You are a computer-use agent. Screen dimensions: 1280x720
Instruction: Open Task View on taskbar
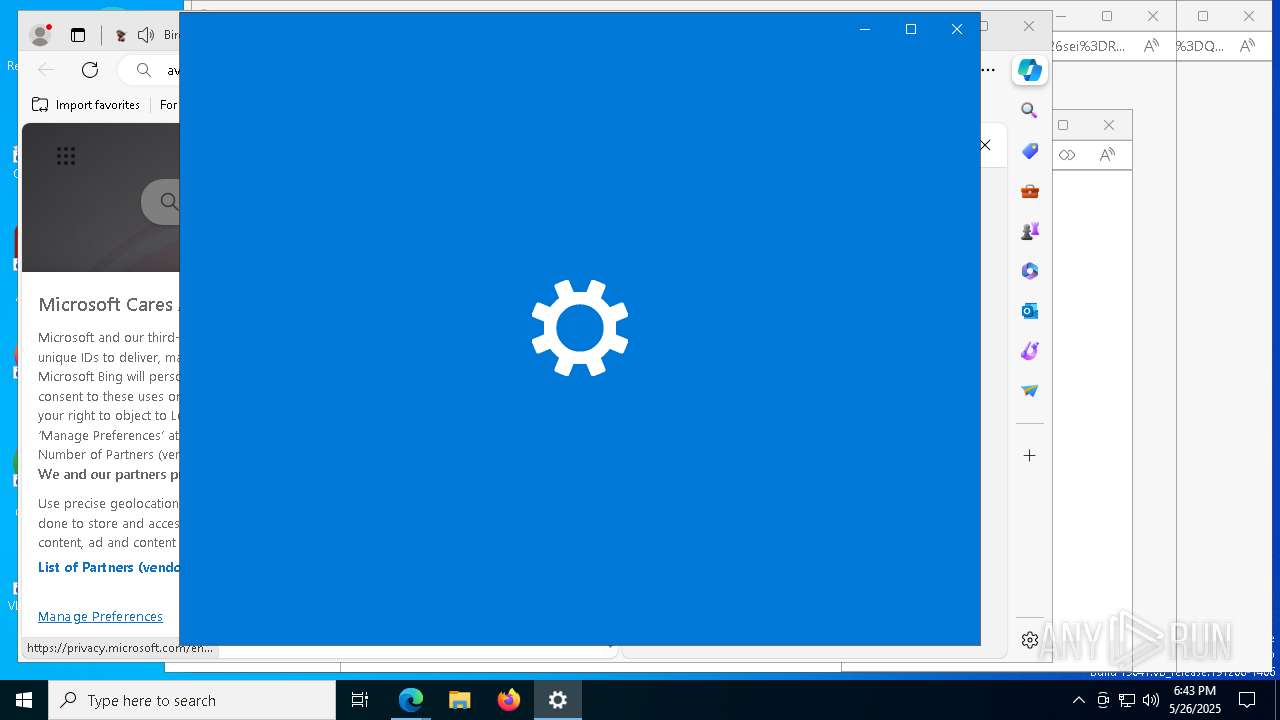coord(360,700)
